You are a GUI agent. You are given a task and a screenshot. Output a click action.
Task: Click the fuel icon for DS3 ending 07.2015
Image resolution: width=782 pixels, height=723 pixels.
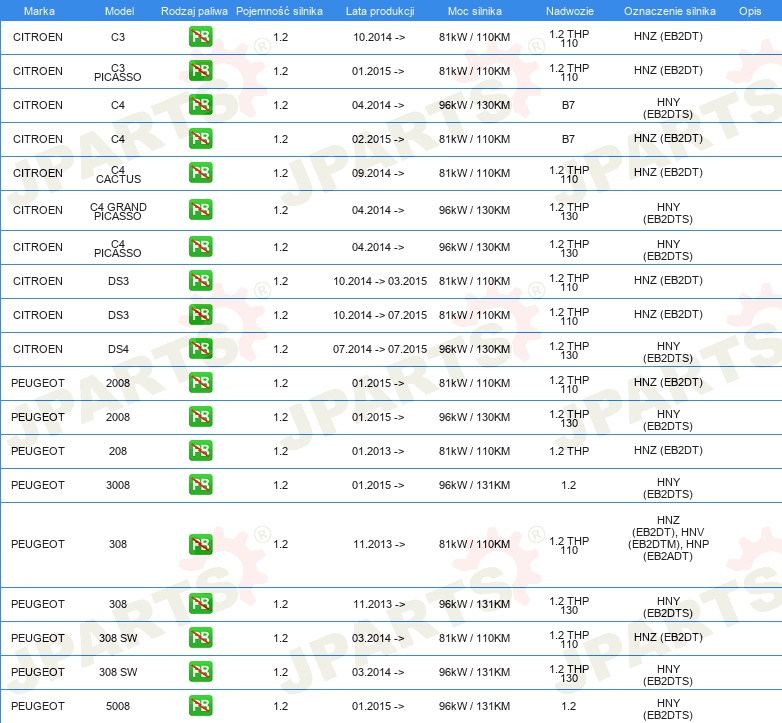coord(200,315)
